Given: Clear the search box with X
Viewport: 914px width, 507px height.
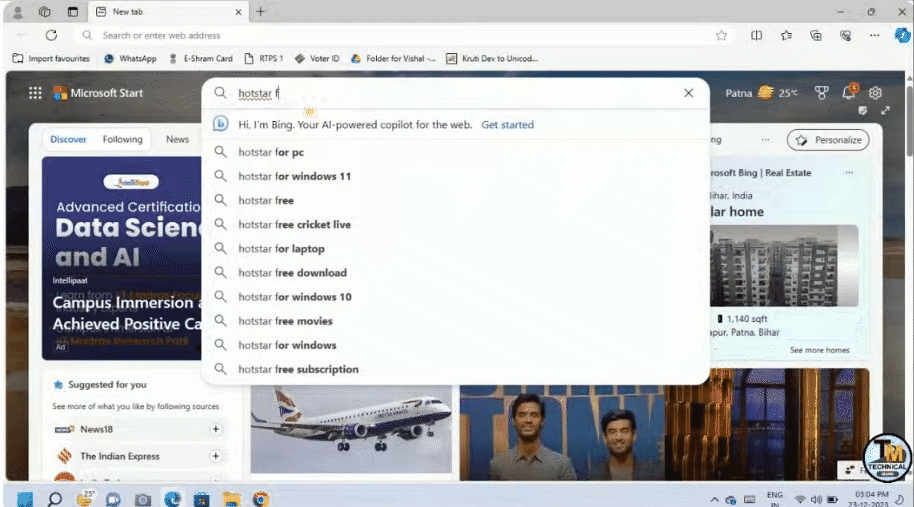Looking at the screenshot, I should 688,93.
